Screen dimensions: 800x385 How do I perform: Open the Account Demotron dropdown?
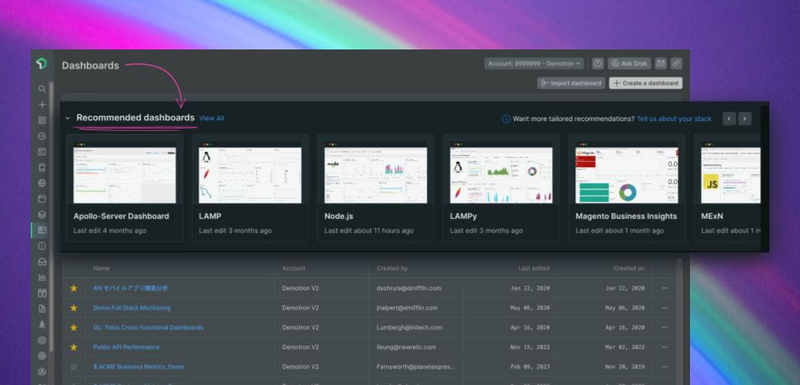click(534, 64)
